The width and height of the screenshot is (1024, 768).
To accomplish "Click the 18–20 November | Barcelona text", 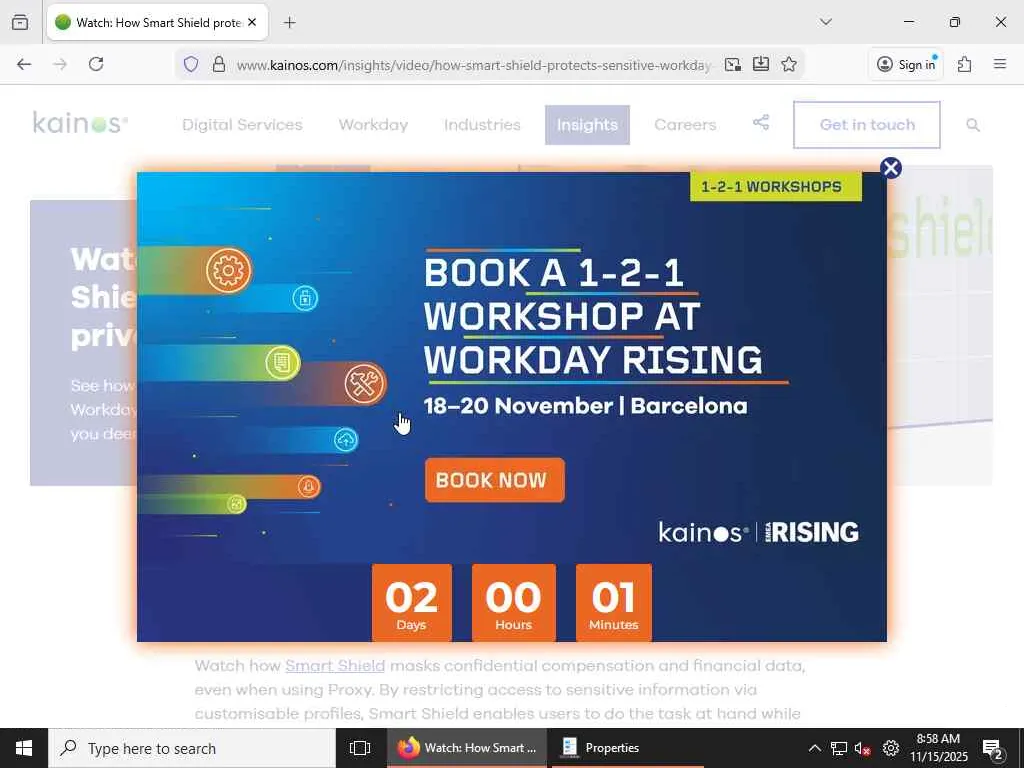I will point(586,406).
